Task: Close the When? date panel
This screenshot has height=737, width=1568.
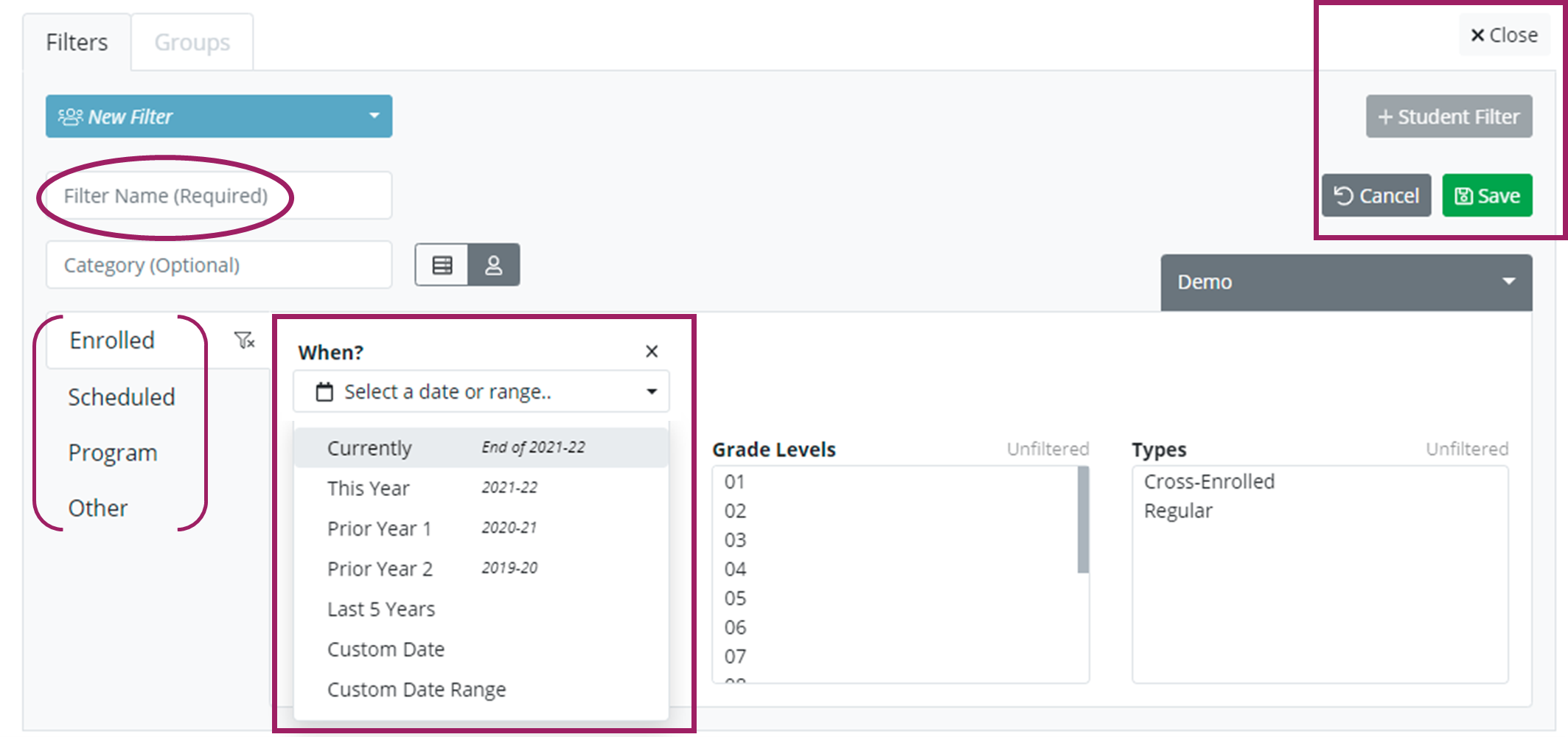Action: click(x=652, y=352)
